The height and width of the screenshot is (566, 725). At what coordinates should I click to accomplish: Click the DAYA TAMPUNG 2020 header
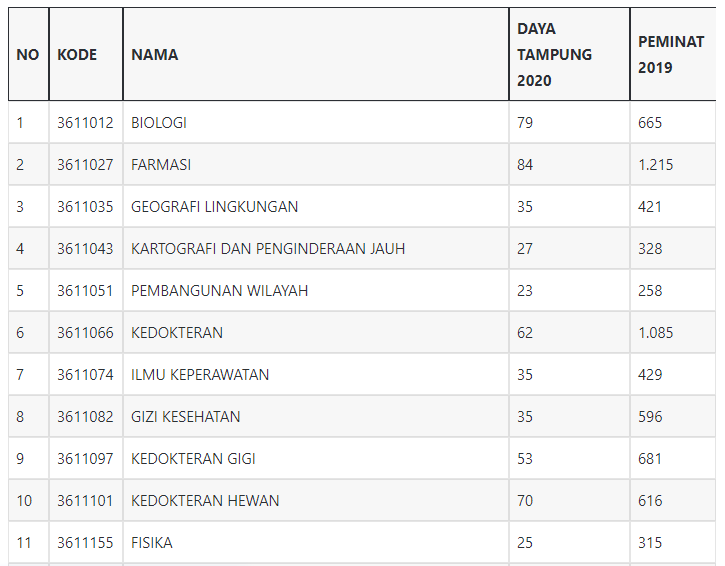[x=554, y=55]
